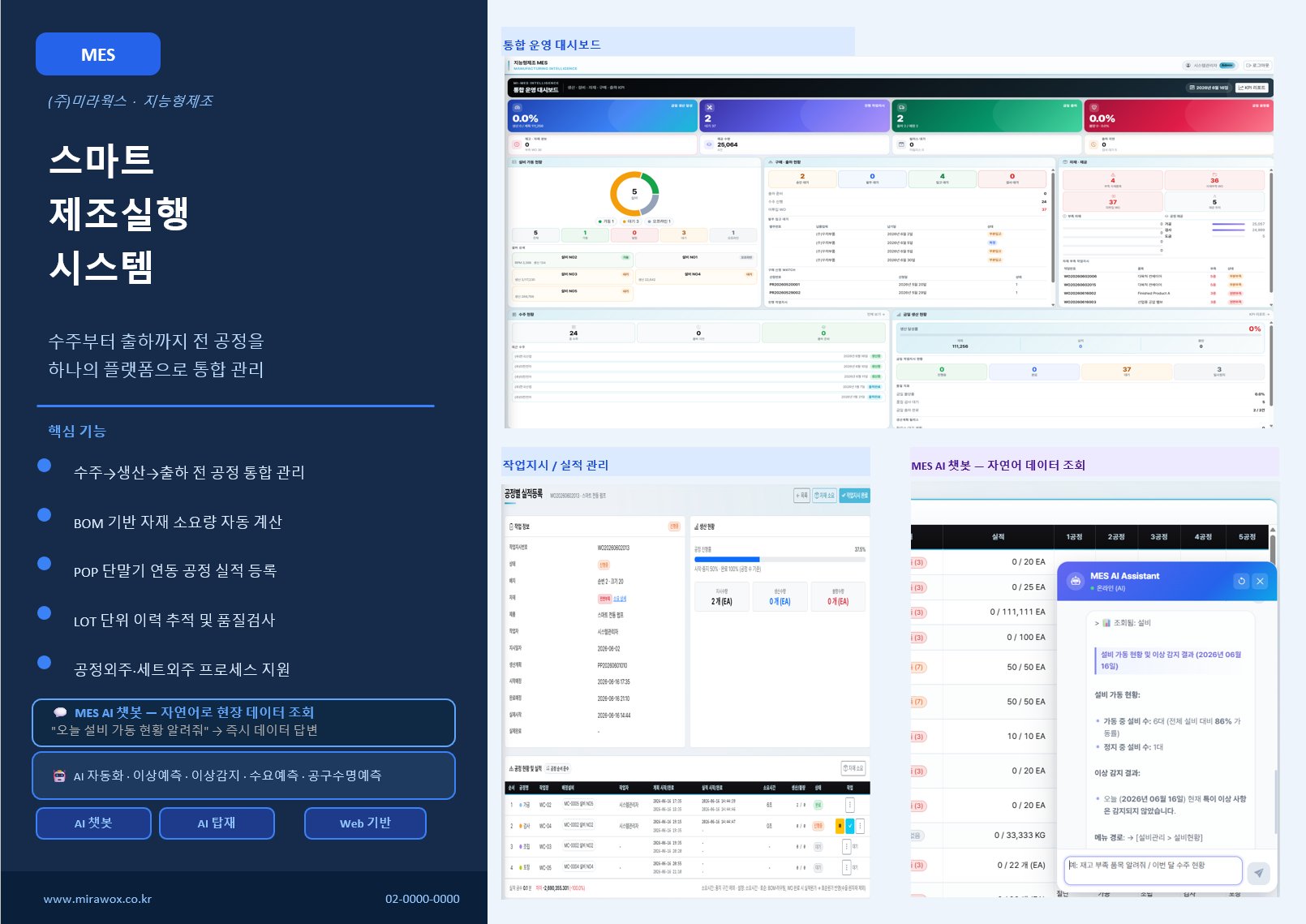1306x924 pixels.
Task: Click the MC-0004 설비 NO4 equipment tag
Action: 578,867
